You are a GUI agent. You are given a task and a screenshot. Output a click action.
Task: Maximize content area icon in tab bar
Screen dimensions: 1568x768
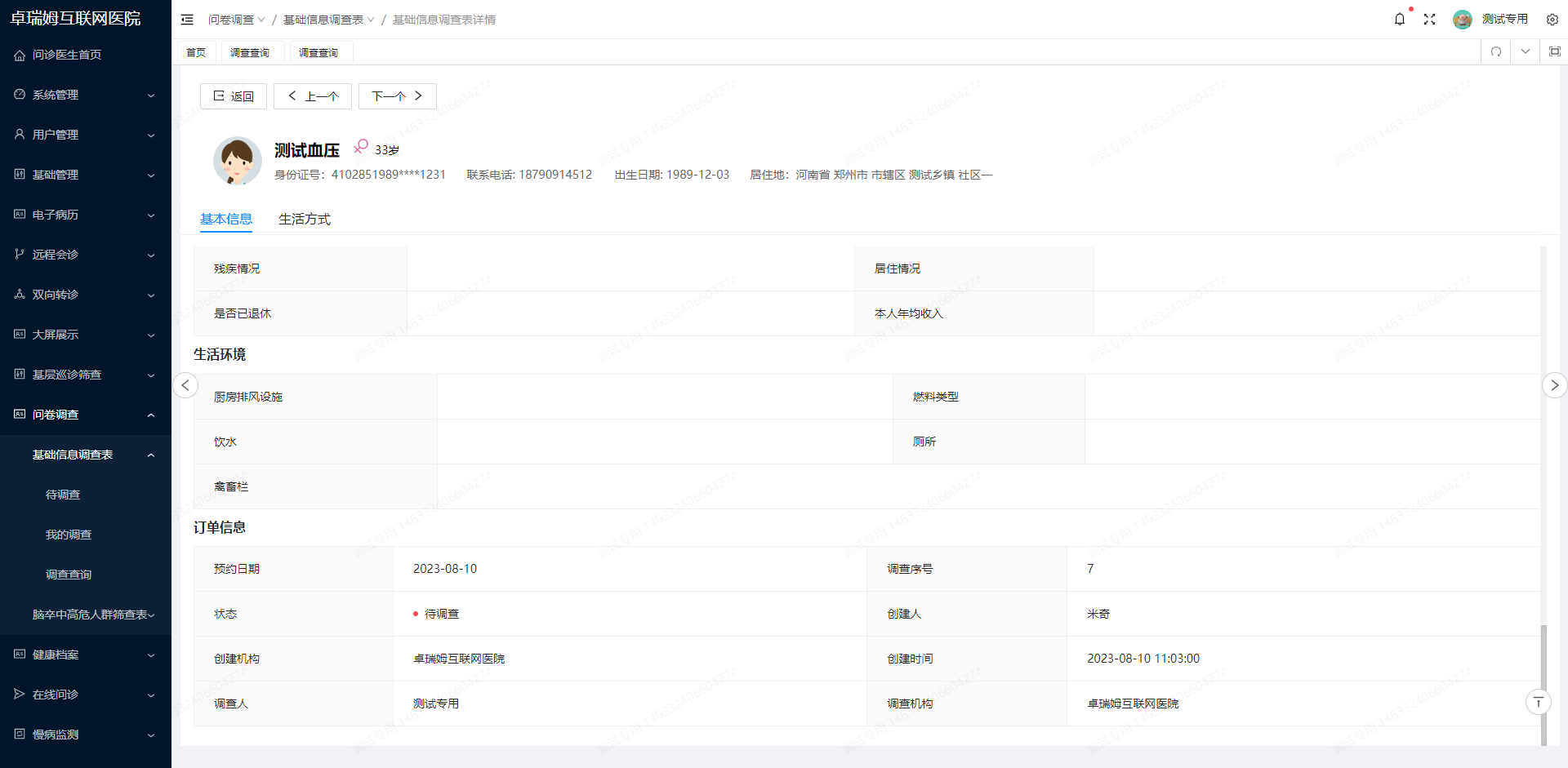[1555, 51]
